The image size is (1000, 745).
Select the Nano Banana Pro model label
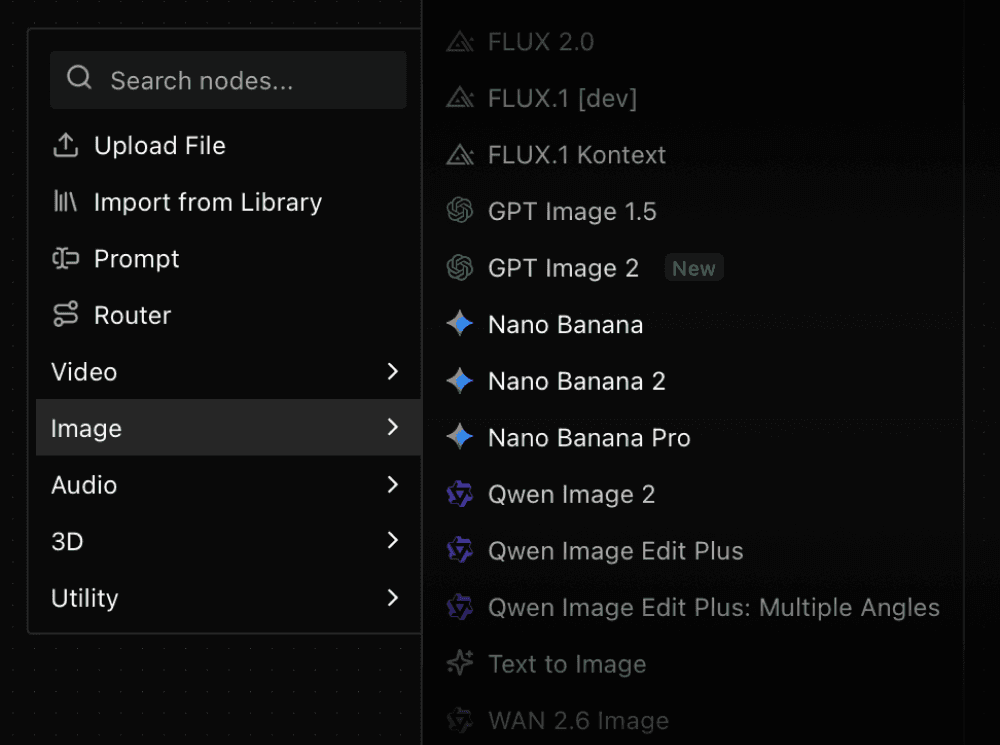pyautogui.click(x=589, y=438)
